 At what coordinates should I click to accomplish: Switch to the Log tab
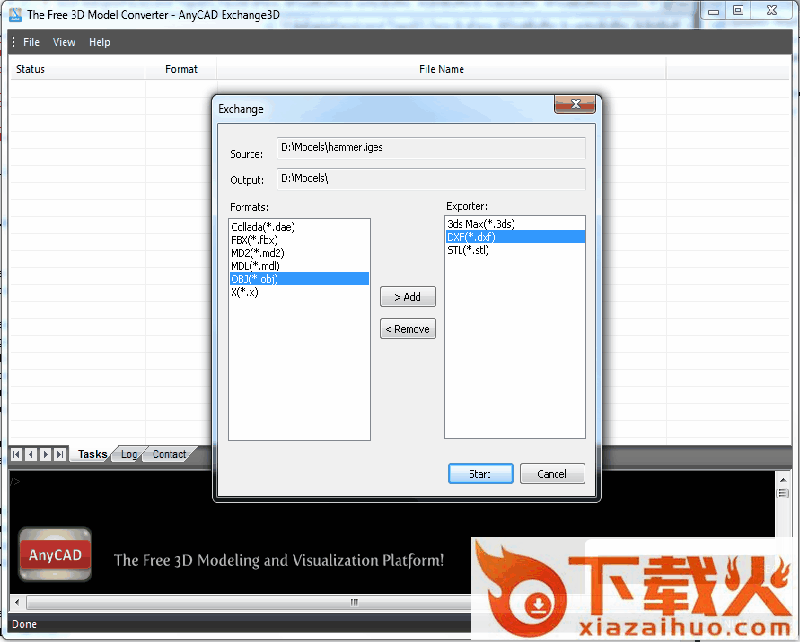[x=129, y=454]
